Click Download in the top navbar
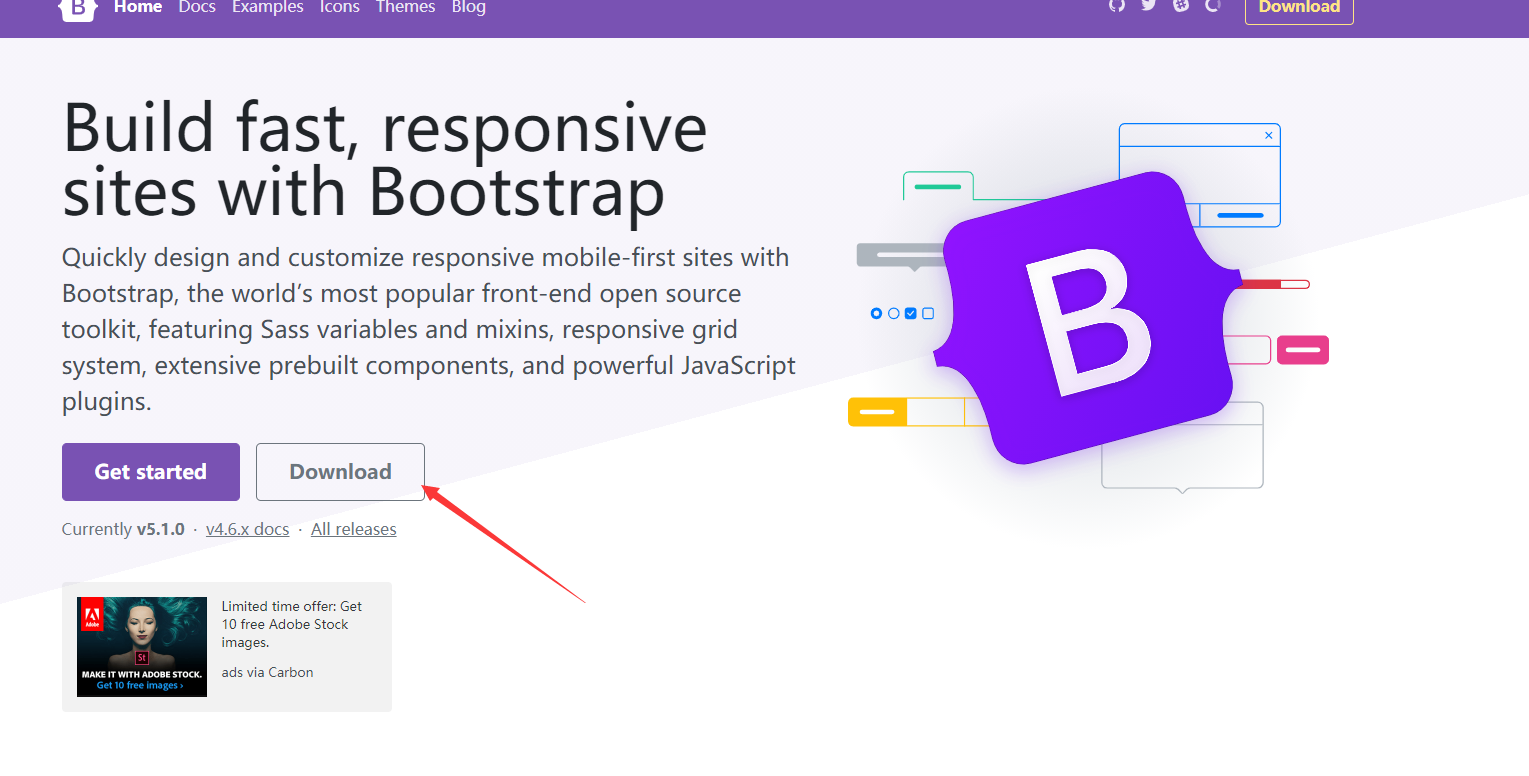 pyautogui.click(x=1298, y=7)
